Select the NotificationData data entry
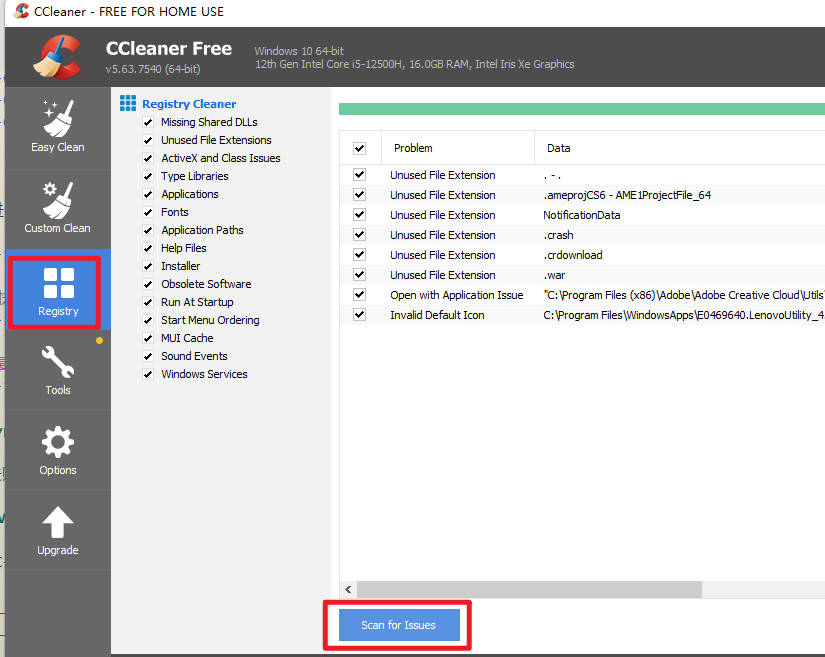The image size is (825, 657). click(581, 215)
